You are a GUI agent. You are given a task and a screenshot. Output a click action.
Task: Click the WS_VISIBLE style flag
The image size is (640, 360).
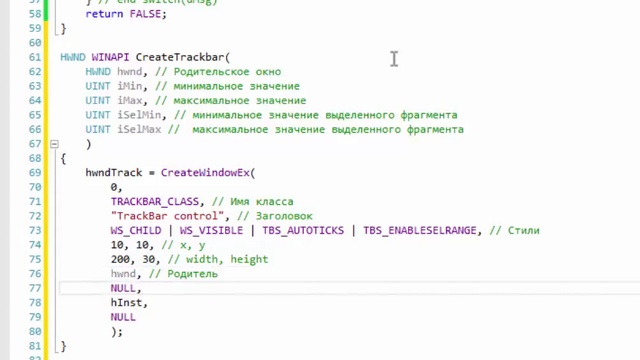coord(211,231)
